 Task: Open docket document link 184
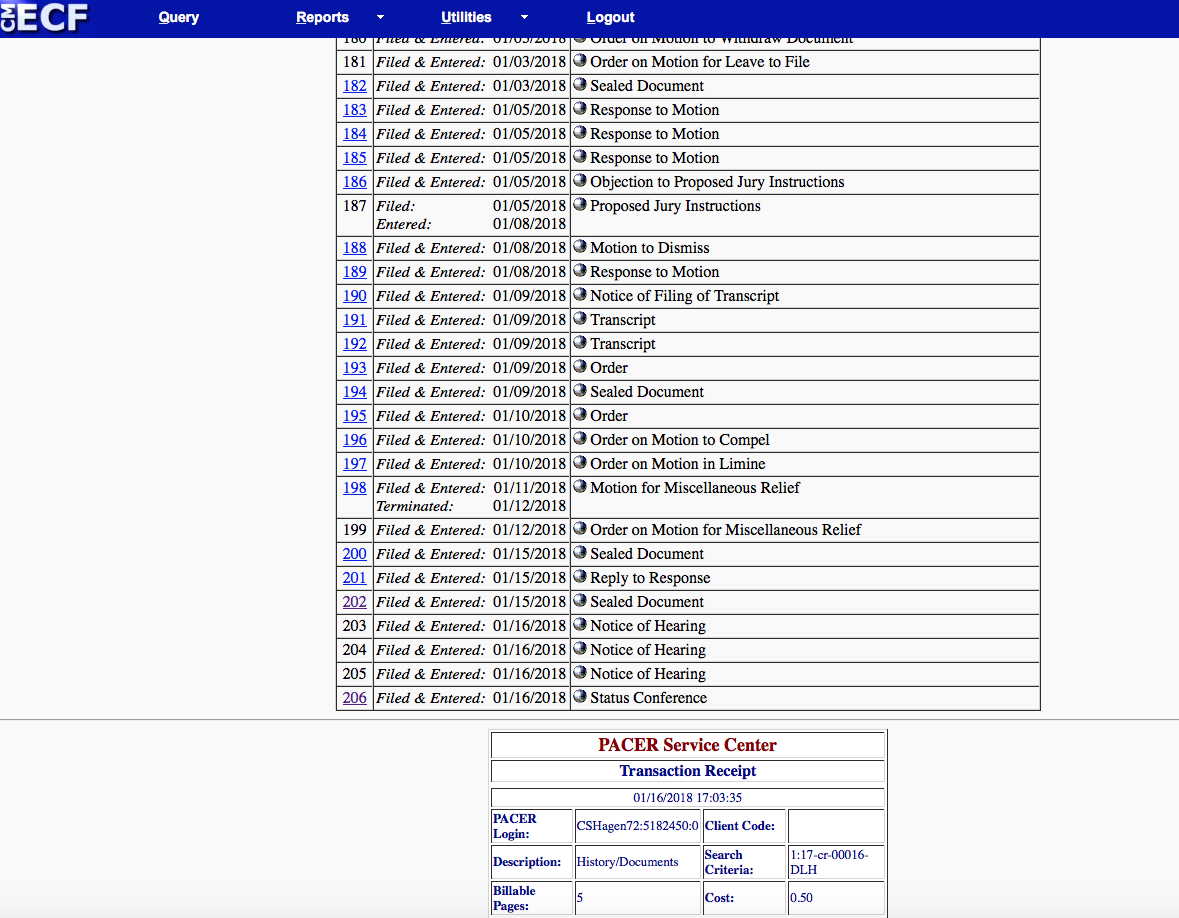point(355,134)
